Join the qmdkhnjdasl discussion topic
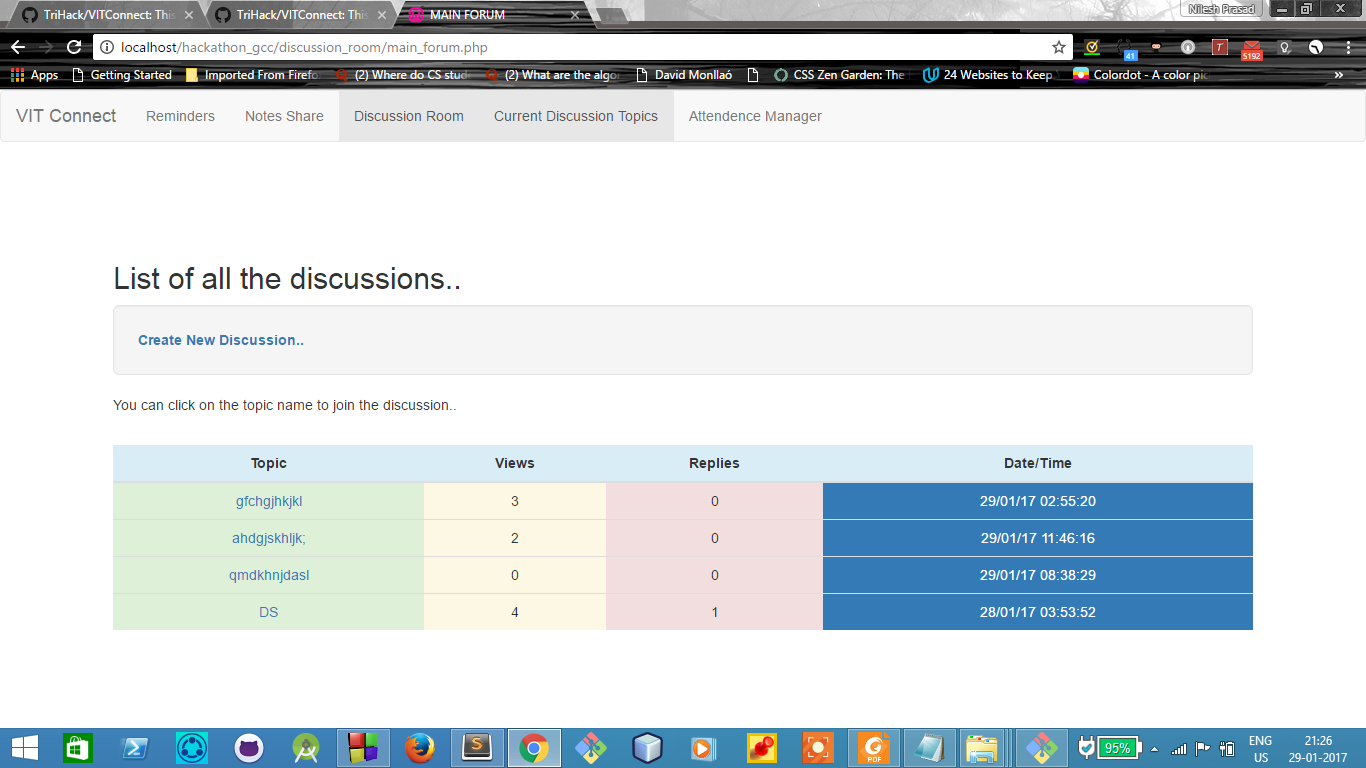The height and width of the screenshot is (768, 1366). (x=269, y=575)
